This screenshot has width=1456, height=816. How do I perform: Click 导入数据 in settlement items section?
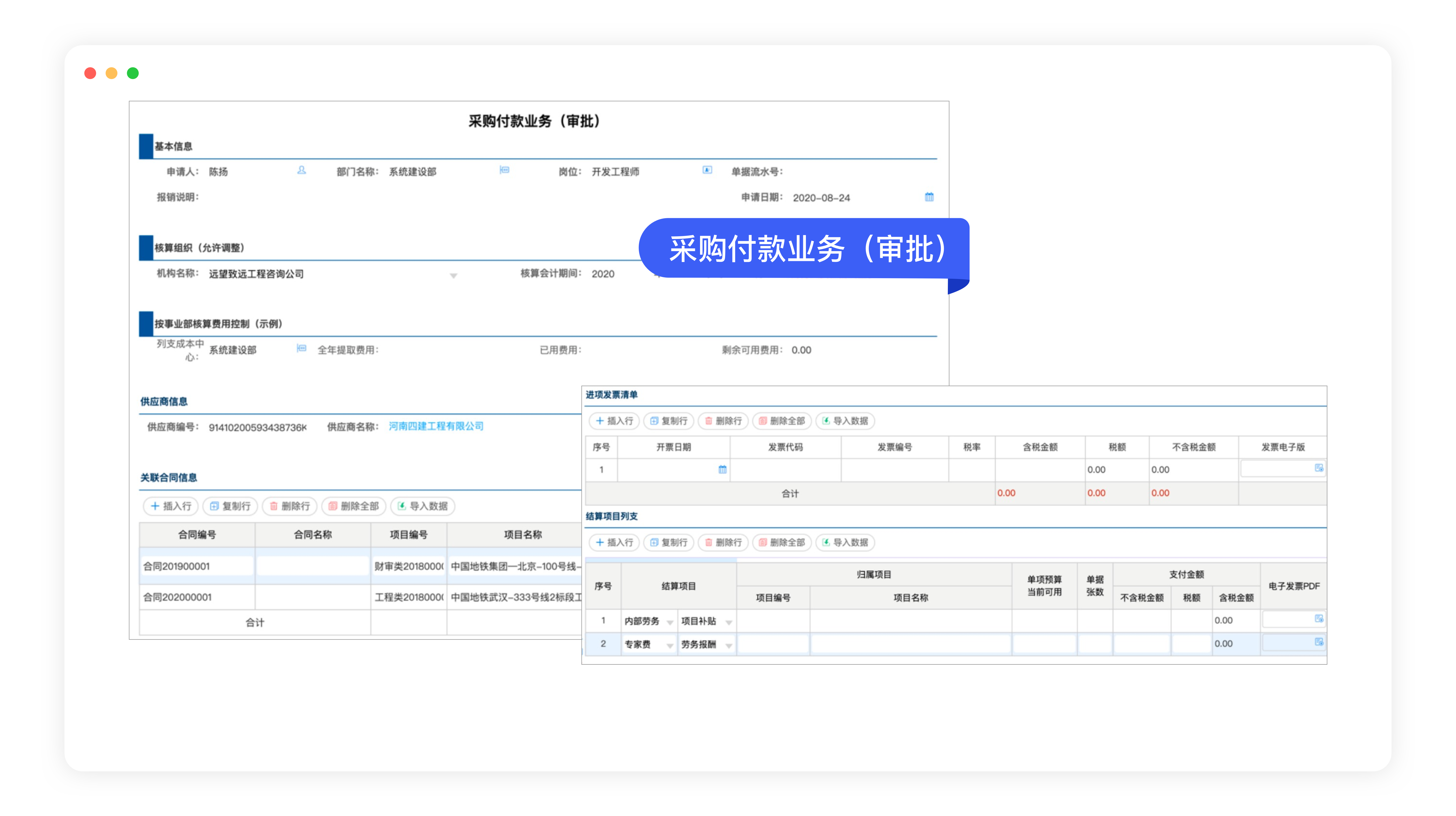point(845,542)
